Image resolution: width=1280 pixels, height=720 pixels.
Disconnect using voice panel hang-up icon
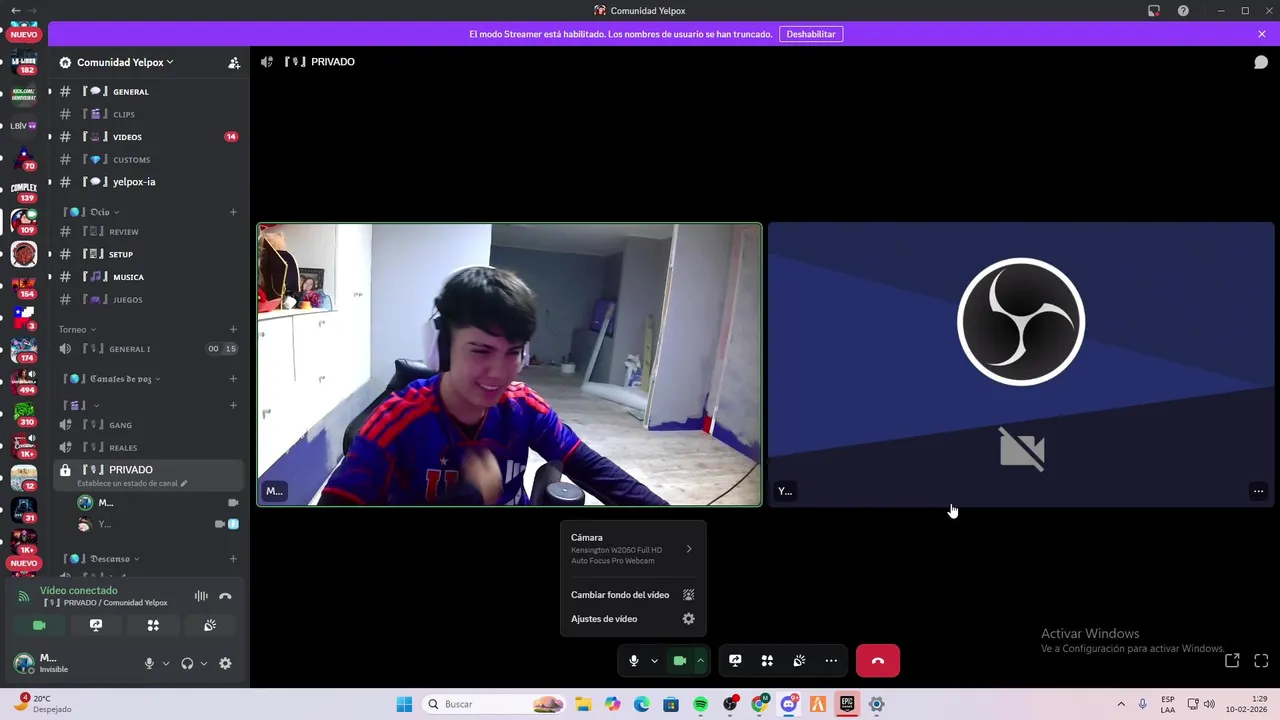tap(225, 596)
